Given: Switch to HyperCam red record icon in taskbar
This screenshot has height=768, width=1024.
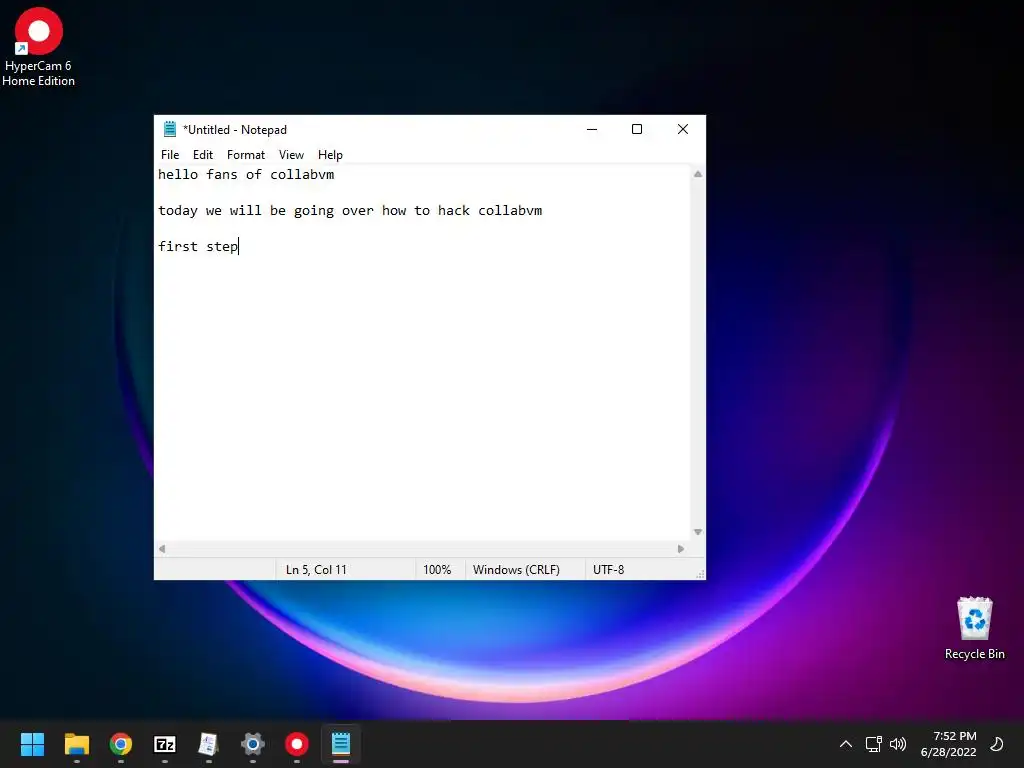Looking at the screenshot, I should point(296,744).
